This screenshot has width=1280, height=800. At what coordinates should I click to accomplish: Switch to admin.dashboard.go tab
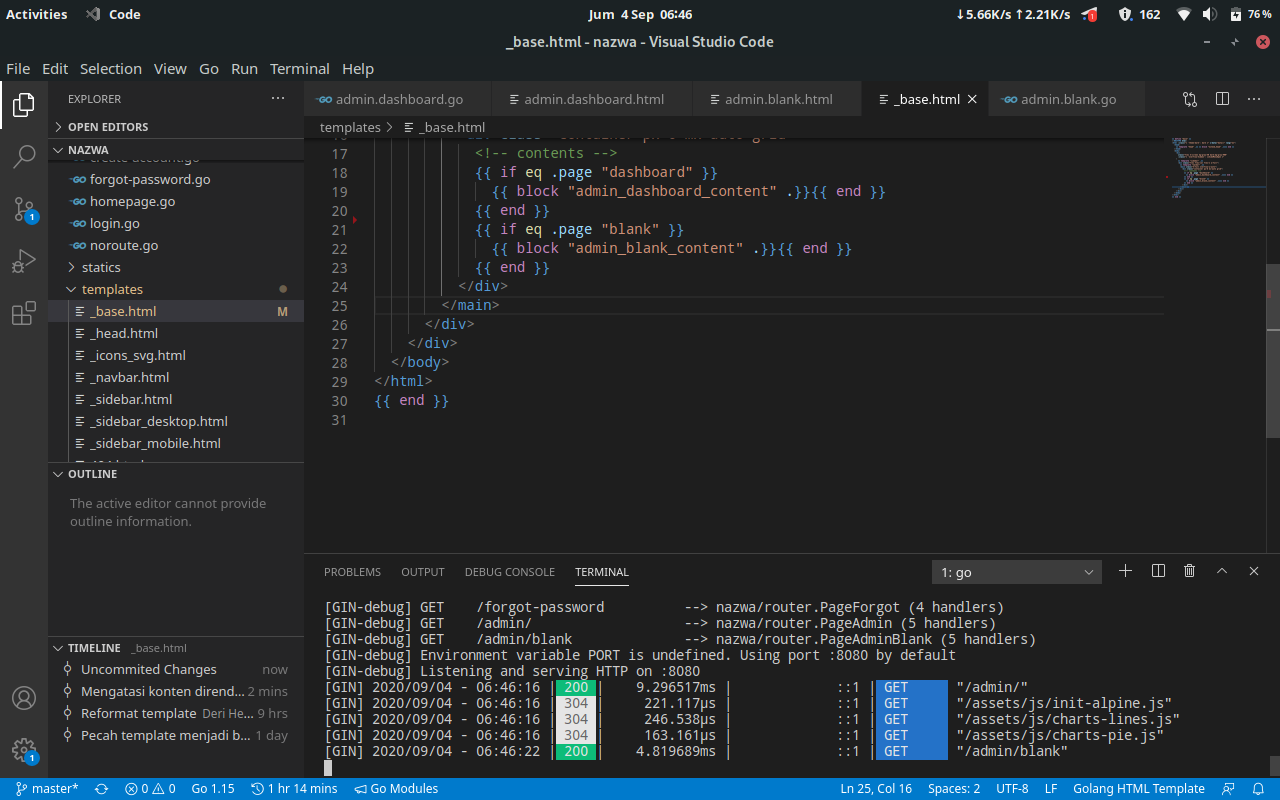click(398, 99)
